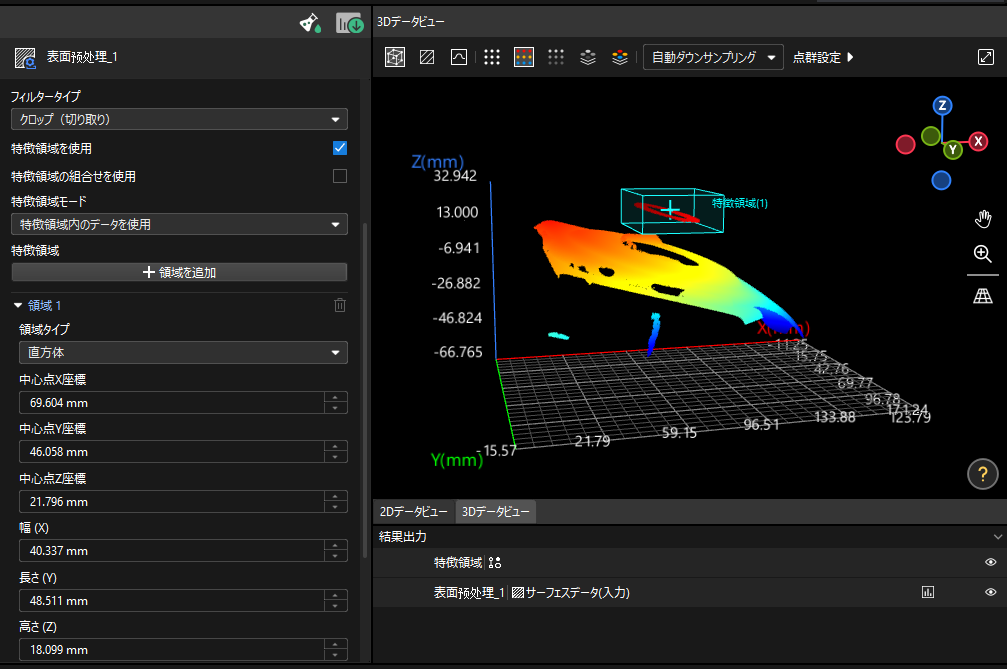
Task: Click the blue negative Z gizmo ball
Action: (x=941, y=180)
